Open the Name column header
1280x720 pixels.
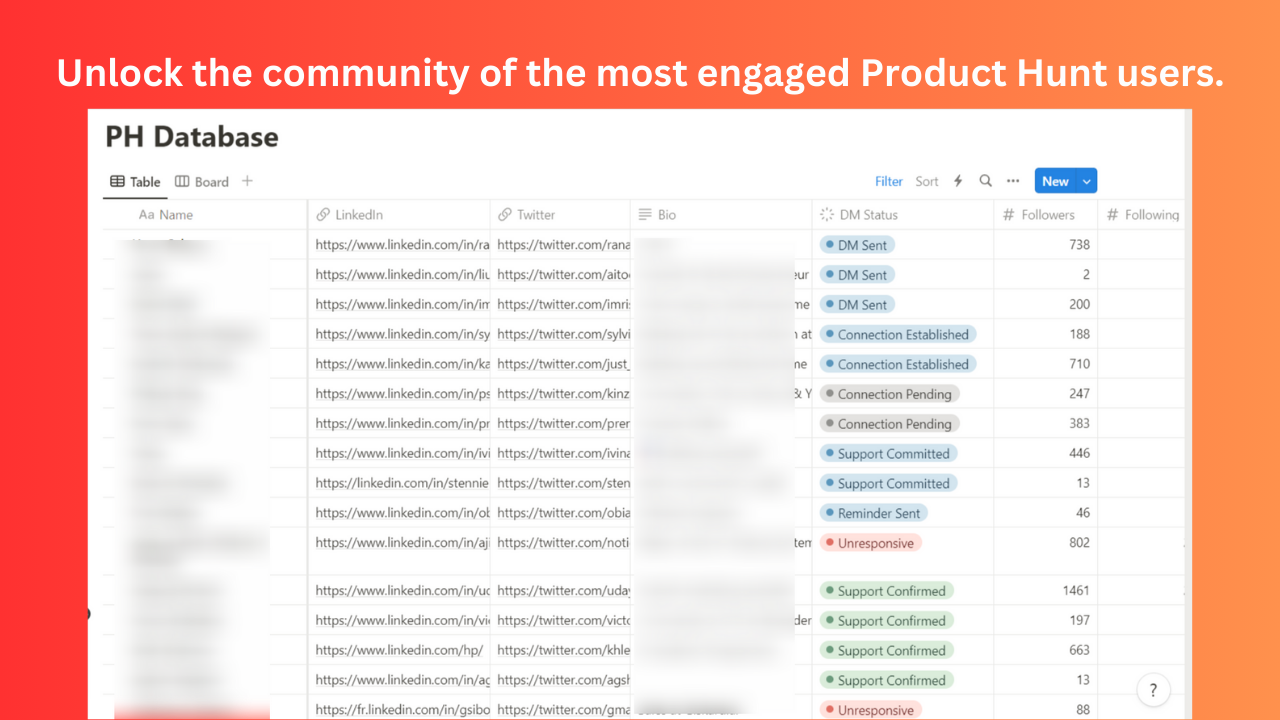[x=166, y=215]
